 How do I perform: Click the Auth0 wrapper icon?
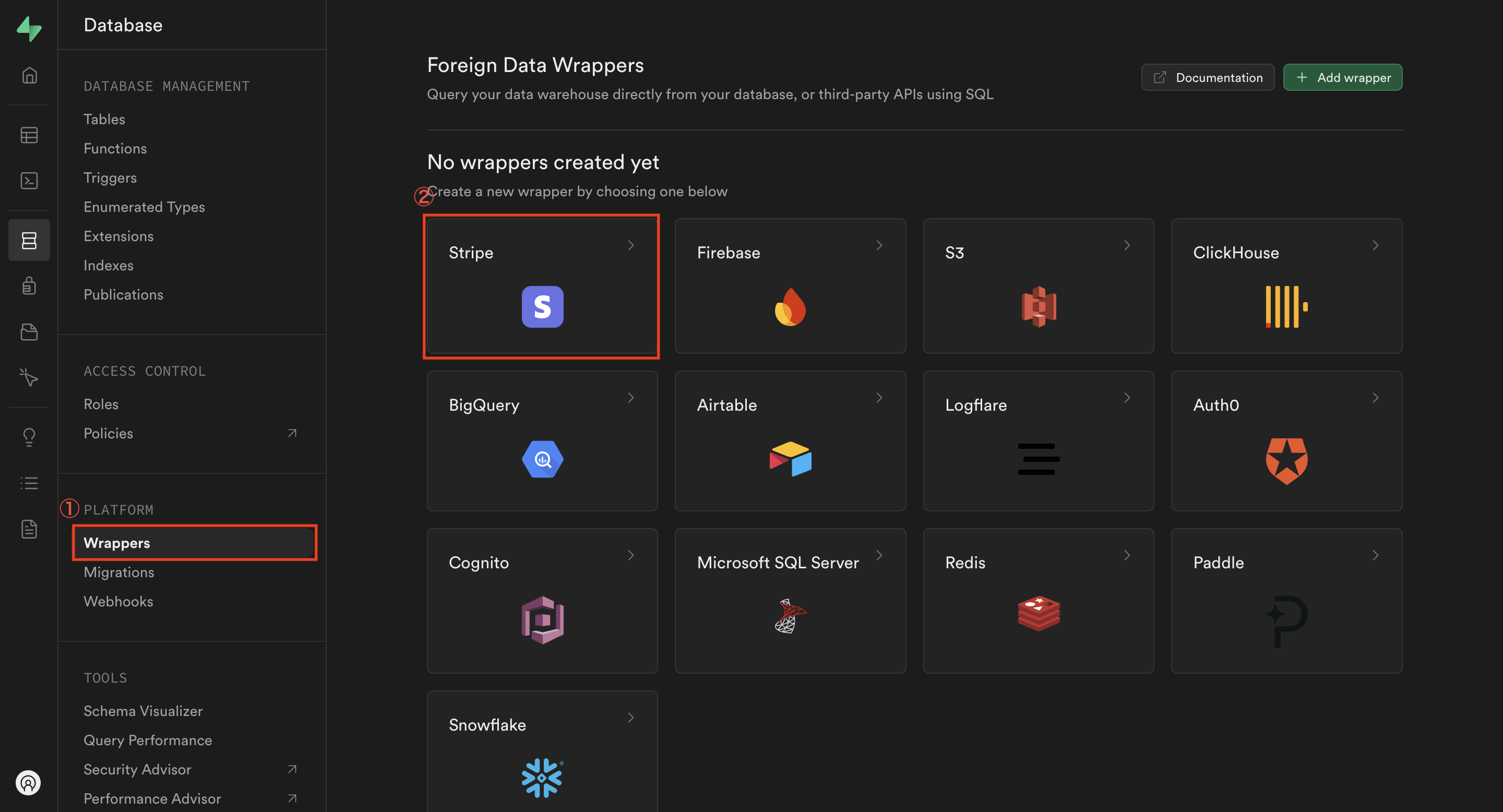pos(1287,459)
